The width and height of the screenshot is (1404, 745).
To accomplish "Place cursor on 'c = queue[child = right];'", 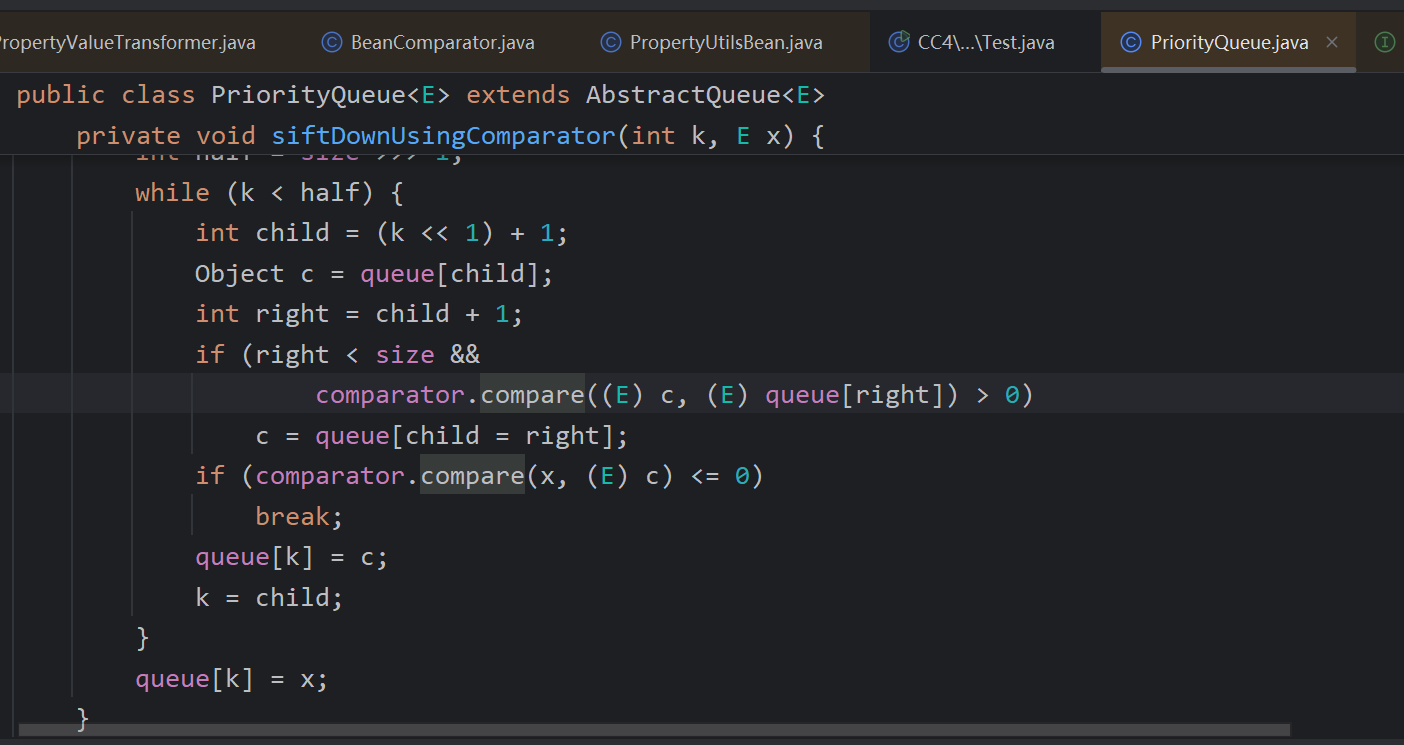I will click(x=441, y=435).
